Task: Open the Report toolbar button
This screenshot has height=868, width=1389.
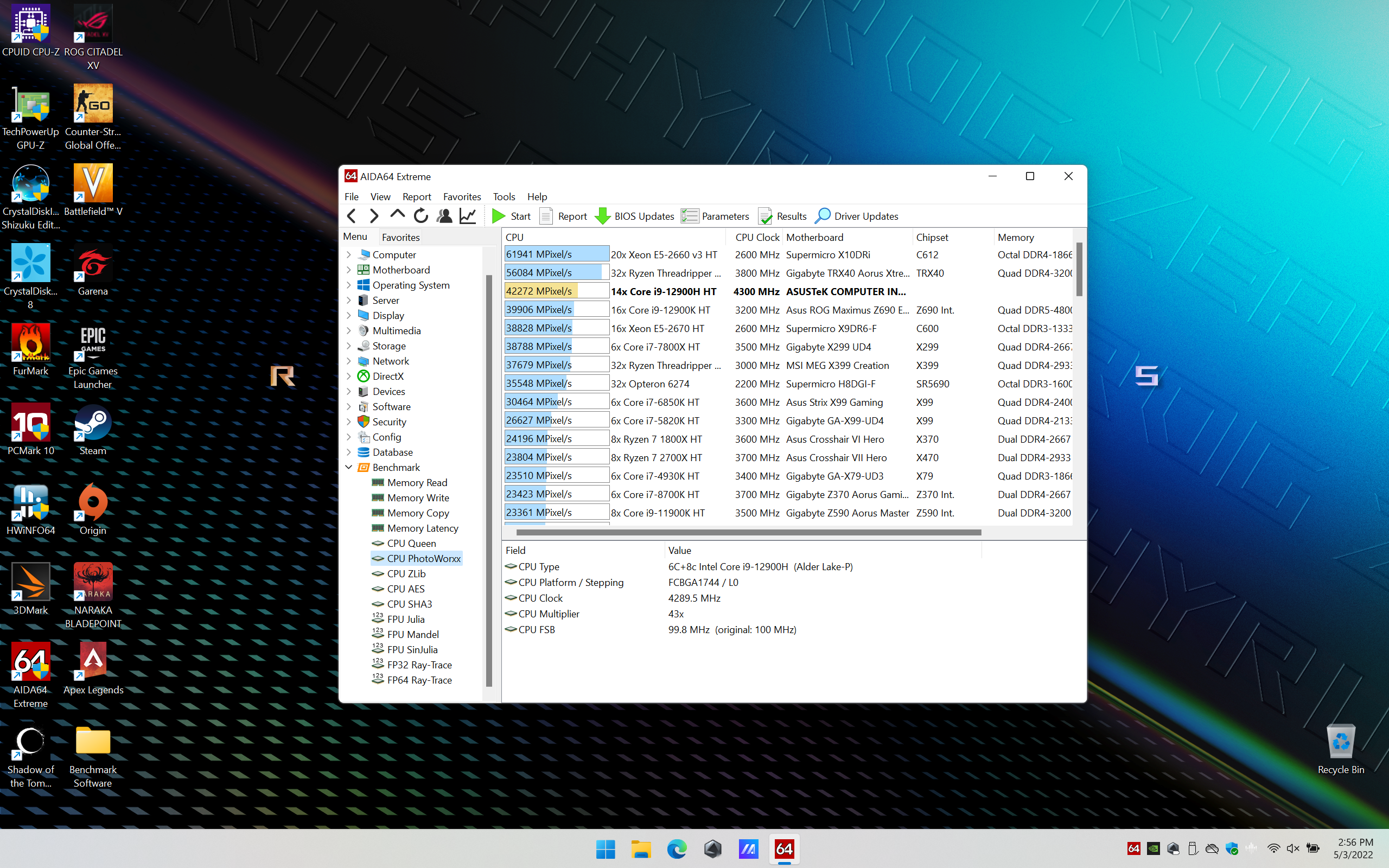Action: pos(564,216)
